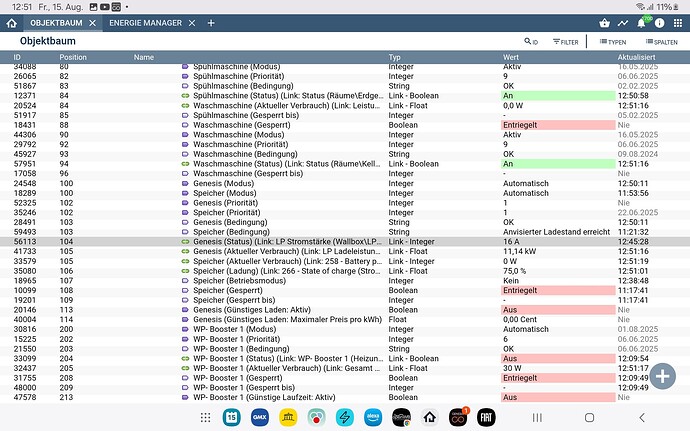This screenshot has width=690, height=431.
Task: Click the Entriegelt value of Waschmaschine (Gesperrt)
Action: (x=558, y=125)
